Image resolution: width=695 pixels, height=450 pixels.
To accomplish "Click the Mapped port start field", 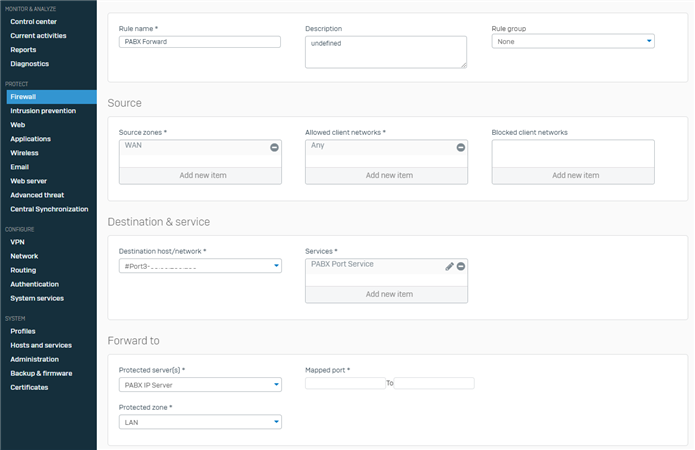I will tap(345, 383).
